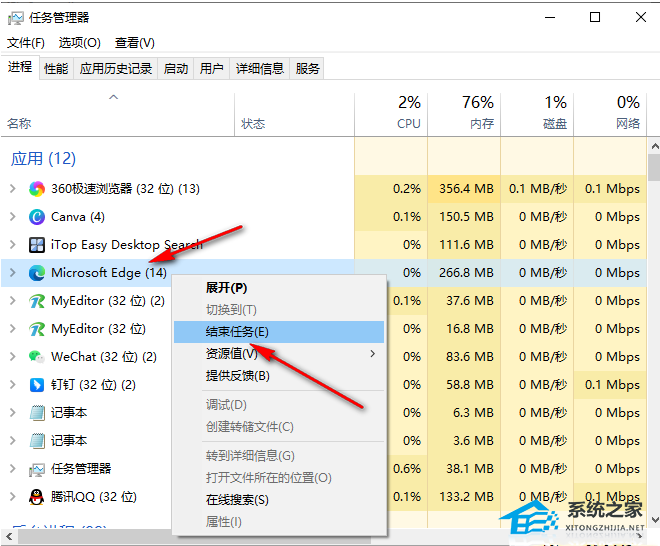Switch to the 性能 tab
The image size is (660, 546).
56,68
